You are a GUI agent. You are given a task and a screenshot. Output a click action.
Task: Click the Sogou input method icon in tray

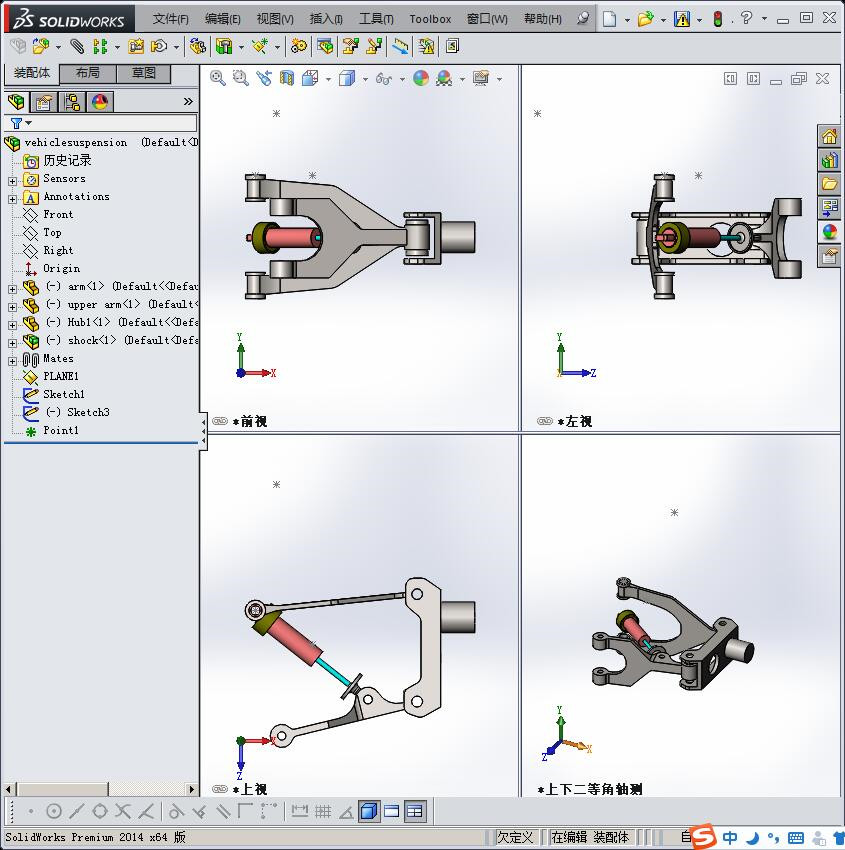704,836
